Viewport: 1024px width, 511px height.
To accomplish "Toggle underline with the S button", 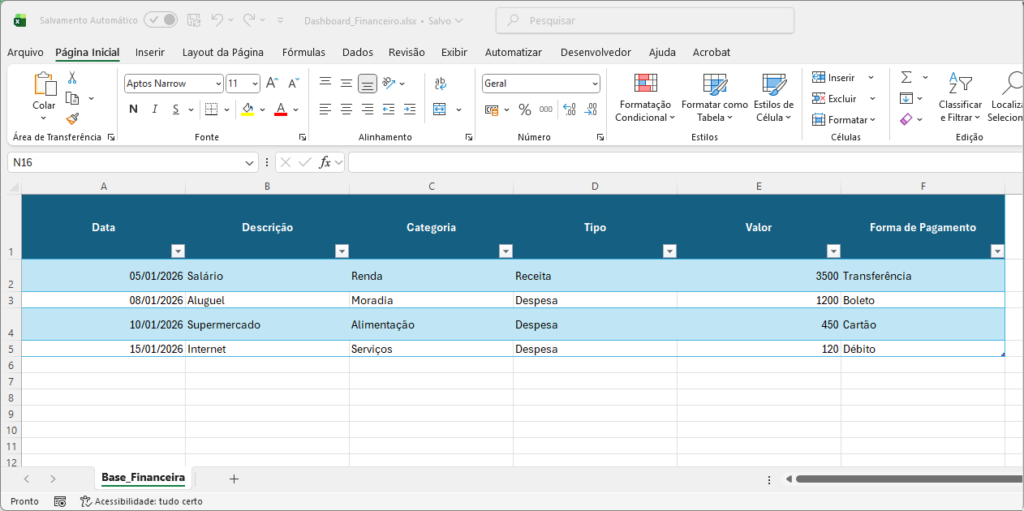I will pyautogui.click(x=175, y=109).
